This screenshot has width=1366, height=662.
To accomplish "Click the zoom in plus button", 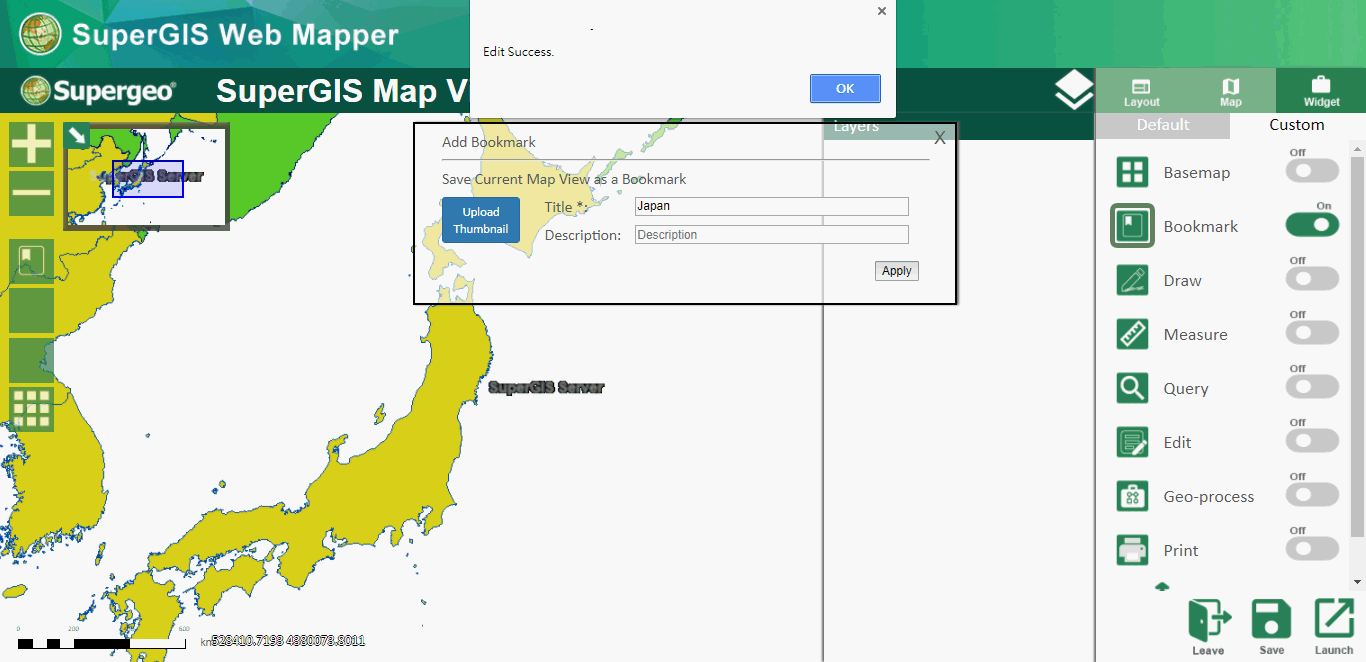I will pyautogui.click(x=32, y=145).
